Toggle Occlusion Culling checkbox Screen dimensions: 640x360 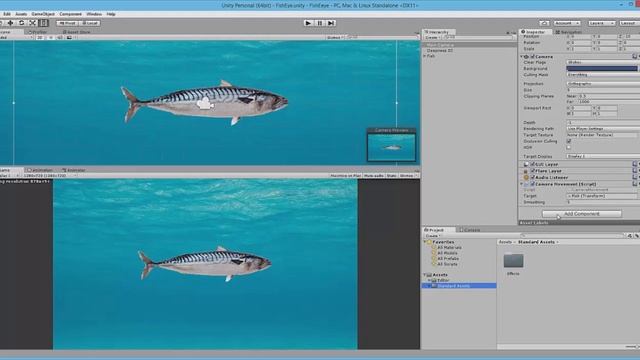[569, 141]
